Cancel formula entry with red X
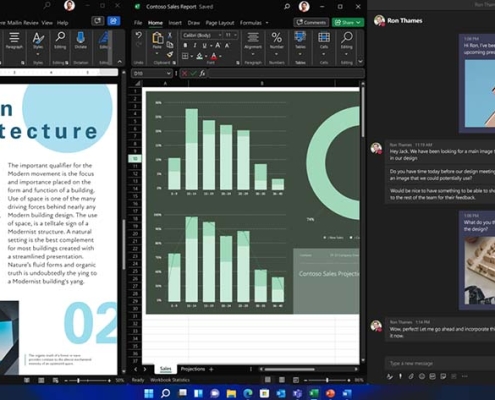Screen dimensions: 495x400 (x=184, y=73)
